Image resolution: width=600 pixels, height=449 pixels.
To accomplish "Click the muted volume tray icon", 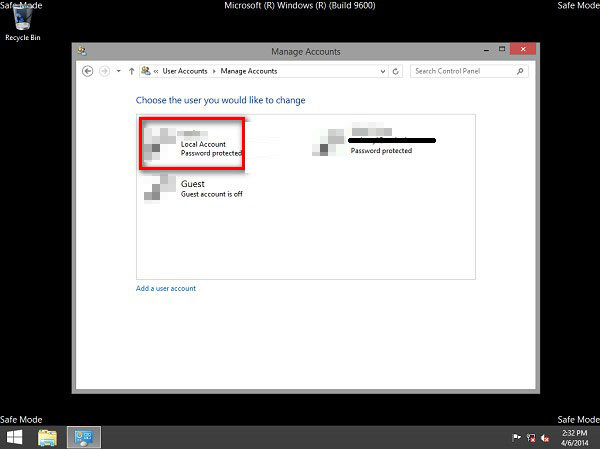I will 545,438.
